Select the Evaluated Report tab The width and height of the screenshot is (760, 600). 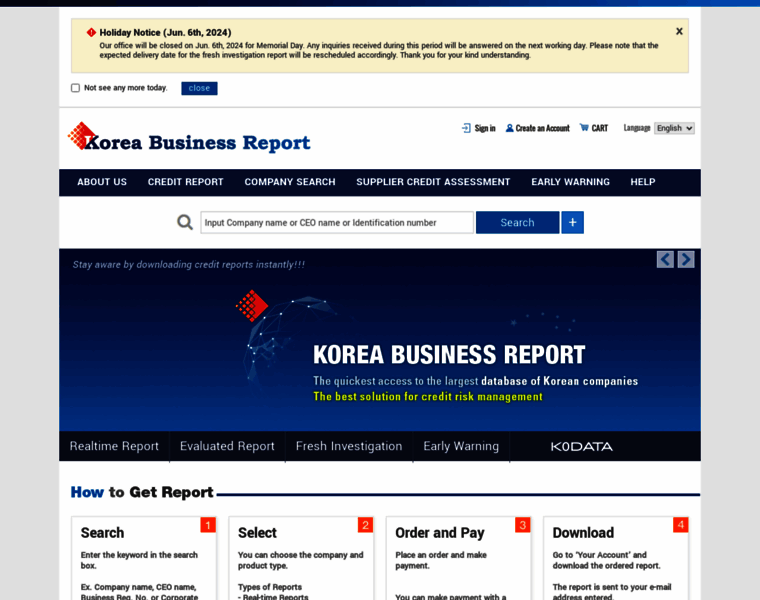point(227,446)
